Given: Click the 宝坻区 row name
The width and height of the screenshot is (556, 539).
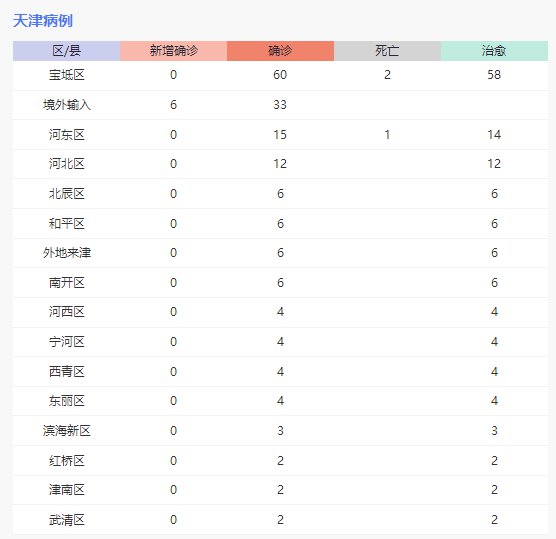Looking at the screenshot, I should click(67, 75).
